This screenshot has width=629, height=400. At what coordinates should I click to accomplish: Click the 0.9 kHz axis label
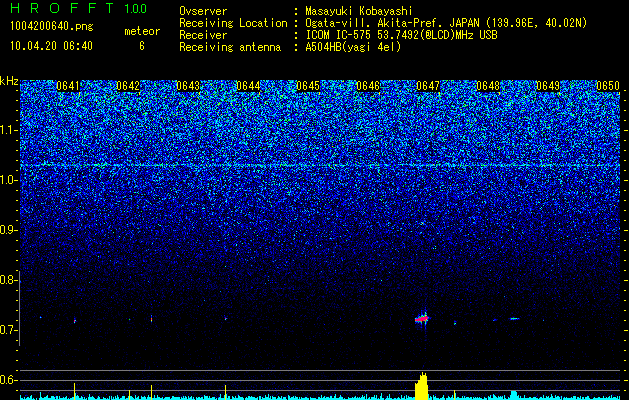pos(7,230)
